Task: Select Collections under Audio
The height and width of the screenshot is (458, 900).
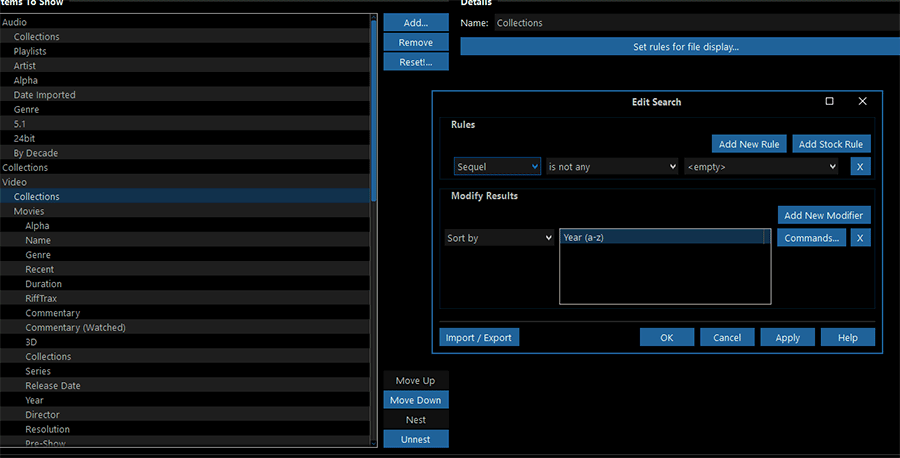Action: 185,36
